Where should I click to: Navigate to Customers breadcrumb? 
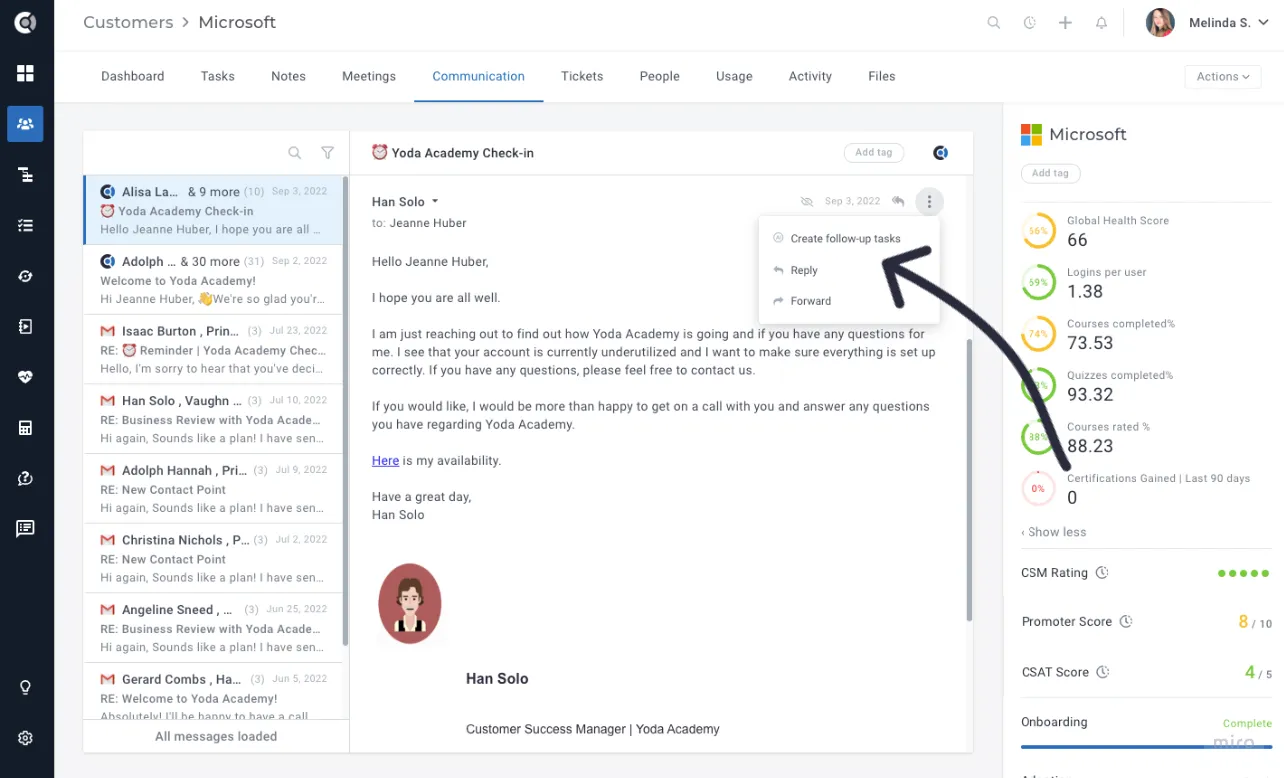(127, 22)
